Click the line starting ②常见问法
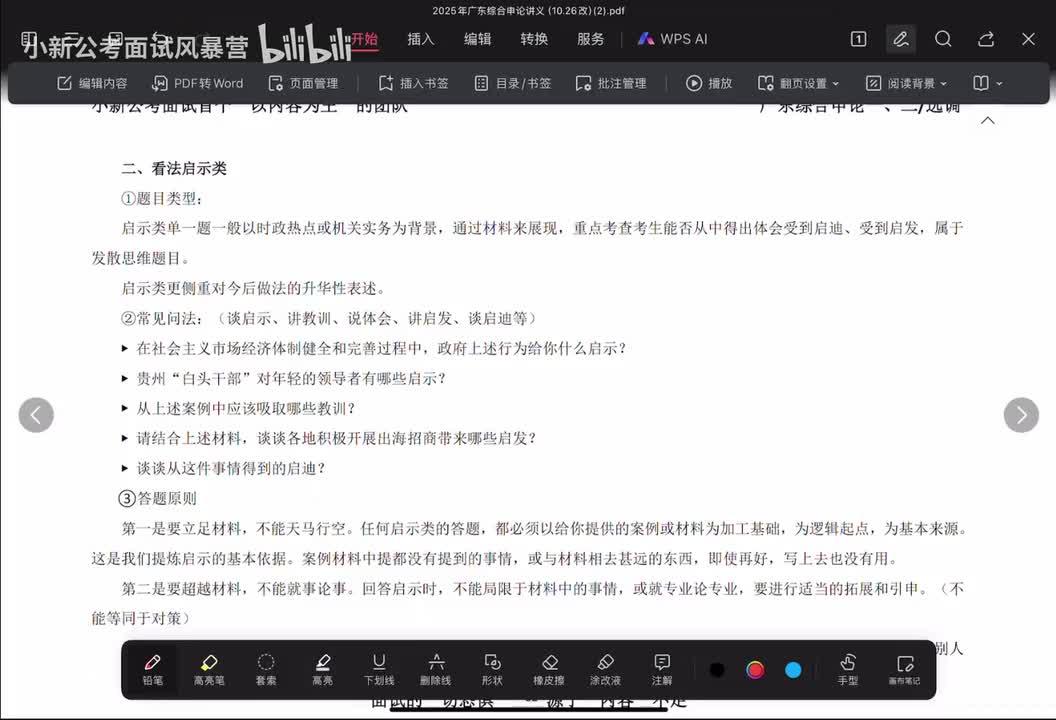Image resolution: width=1056 pixels, height=720 pixels. [x=329, y=319]
